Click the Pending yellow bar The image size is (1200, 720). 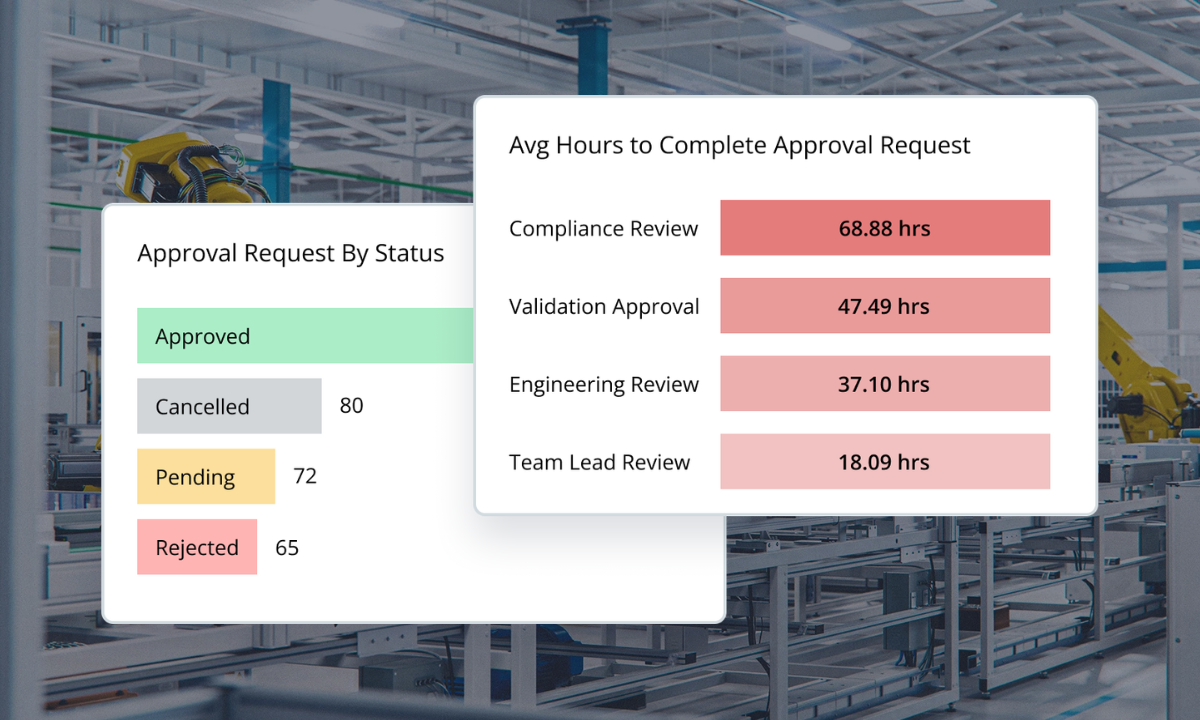[205, 477]
